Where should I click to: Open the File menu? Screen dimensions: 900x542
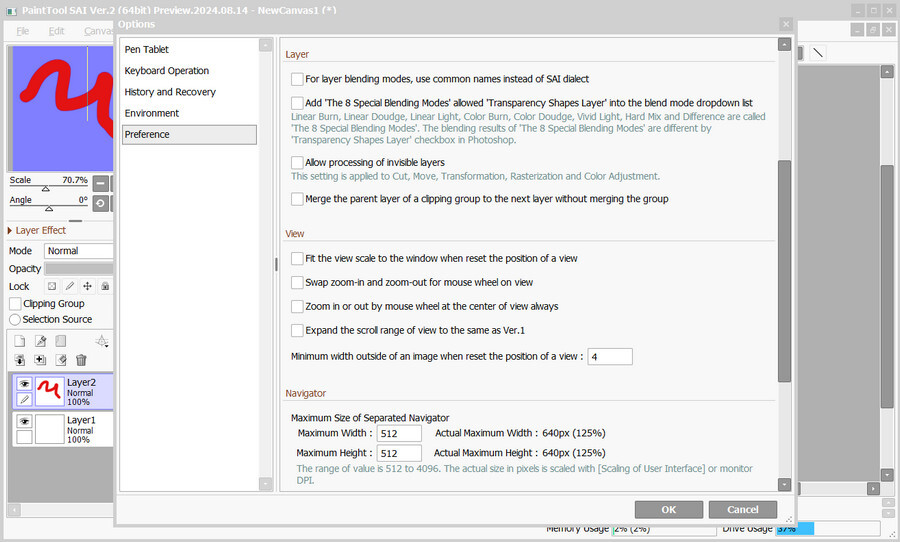click(23, 31)
